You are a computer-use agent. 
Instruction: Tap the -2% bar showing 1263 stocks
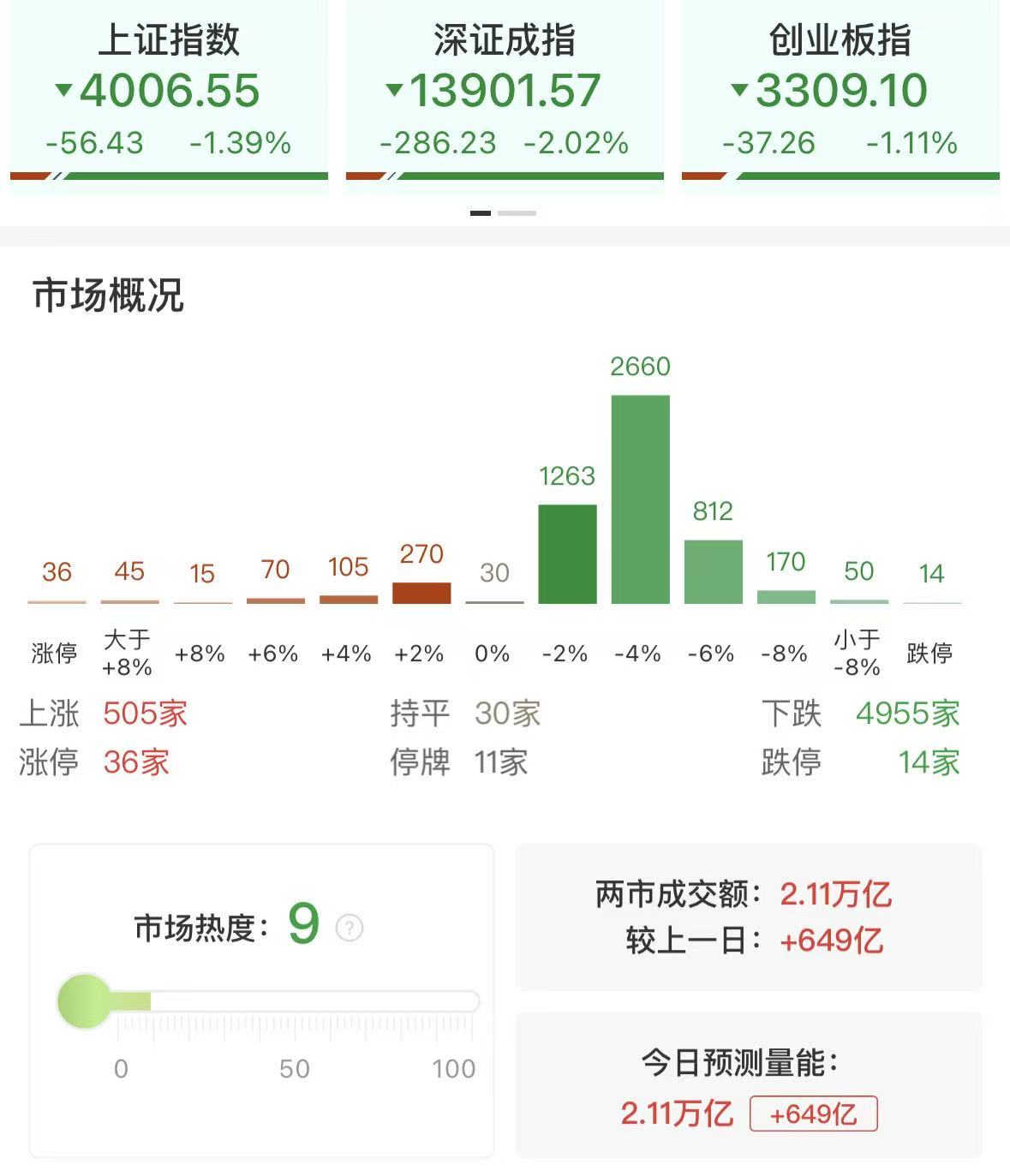pos(567,553)
